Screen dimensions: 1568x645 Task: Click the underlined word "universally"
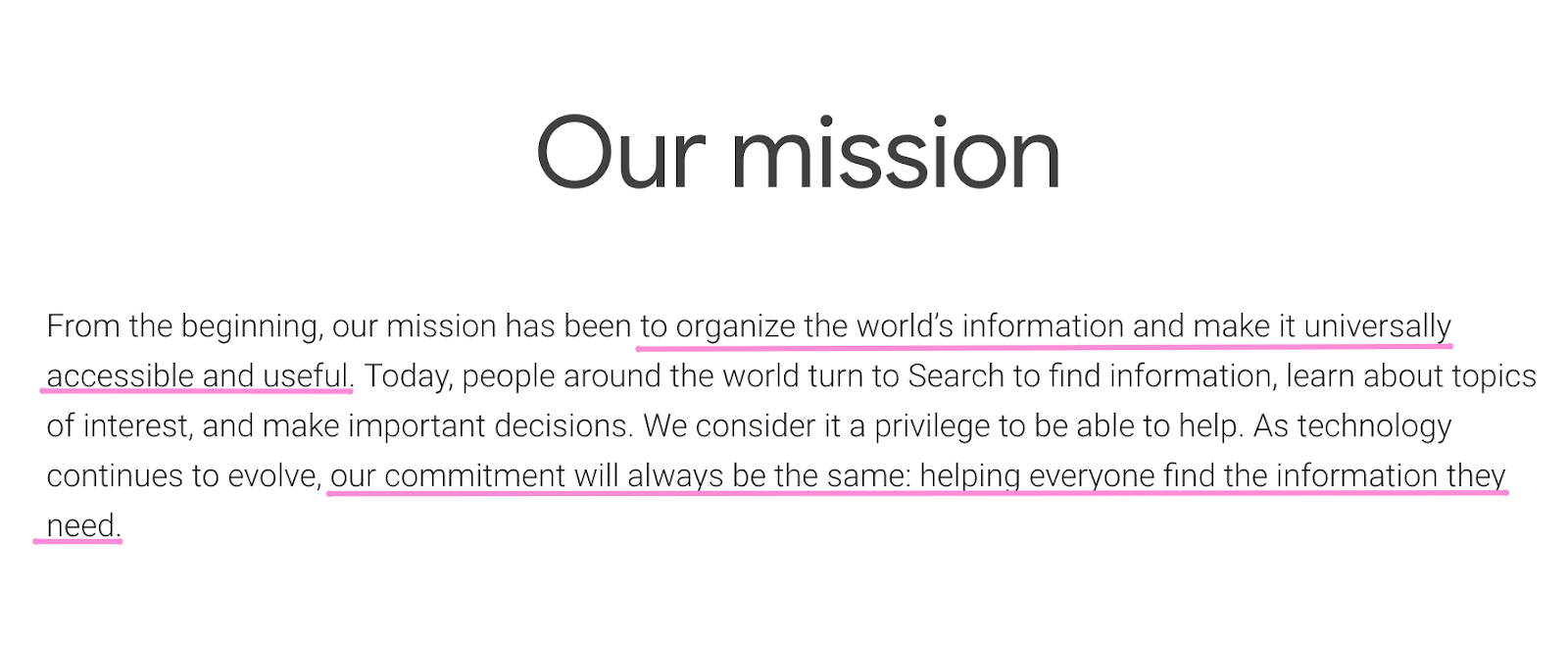pos(1377,326)
